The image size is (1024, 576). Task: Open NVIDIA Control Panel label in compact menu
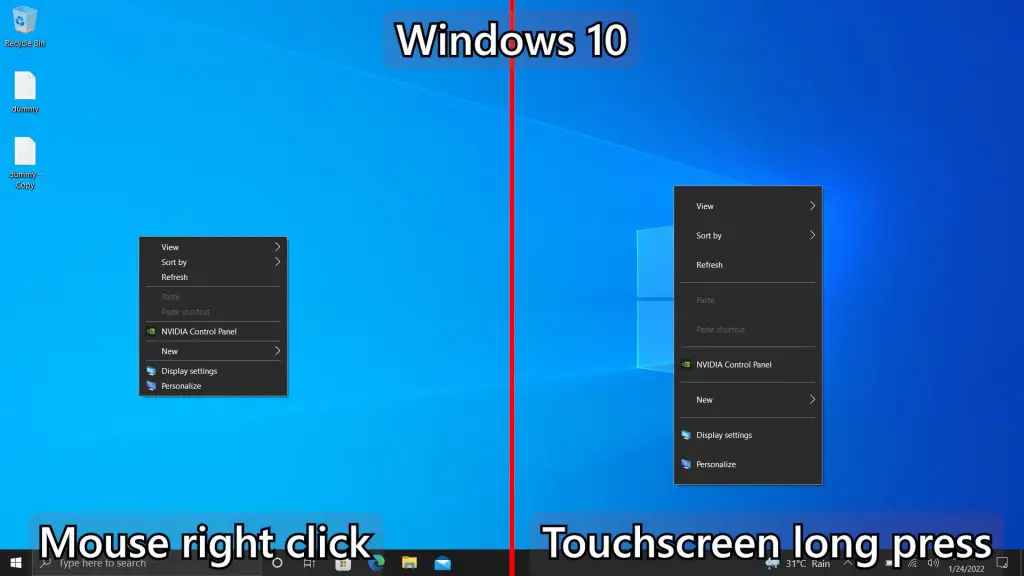pos(199,332)
